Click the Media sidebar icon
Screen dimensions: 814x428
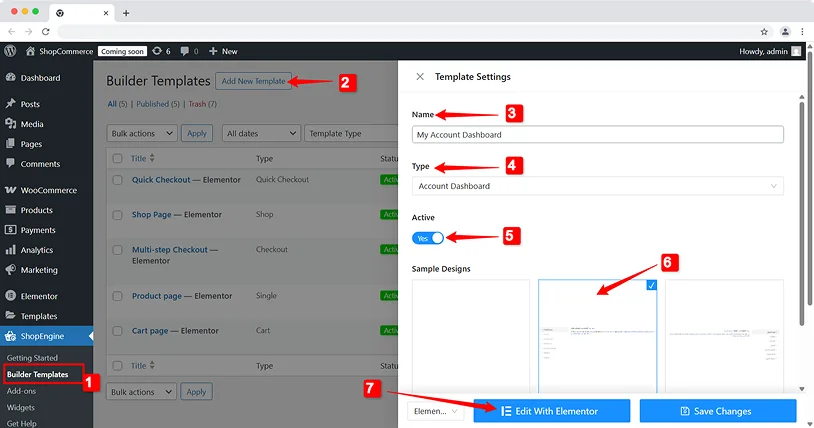[10, 124]
